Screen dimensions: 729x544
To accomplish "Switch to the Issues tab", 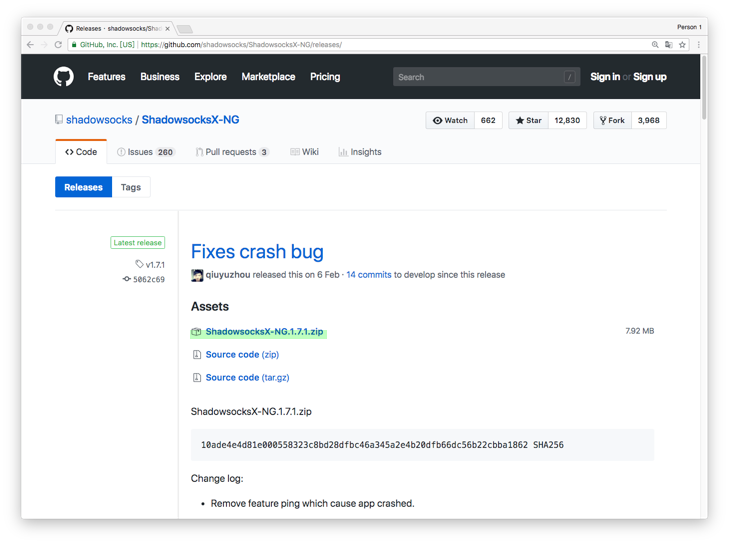I will 146,152.
